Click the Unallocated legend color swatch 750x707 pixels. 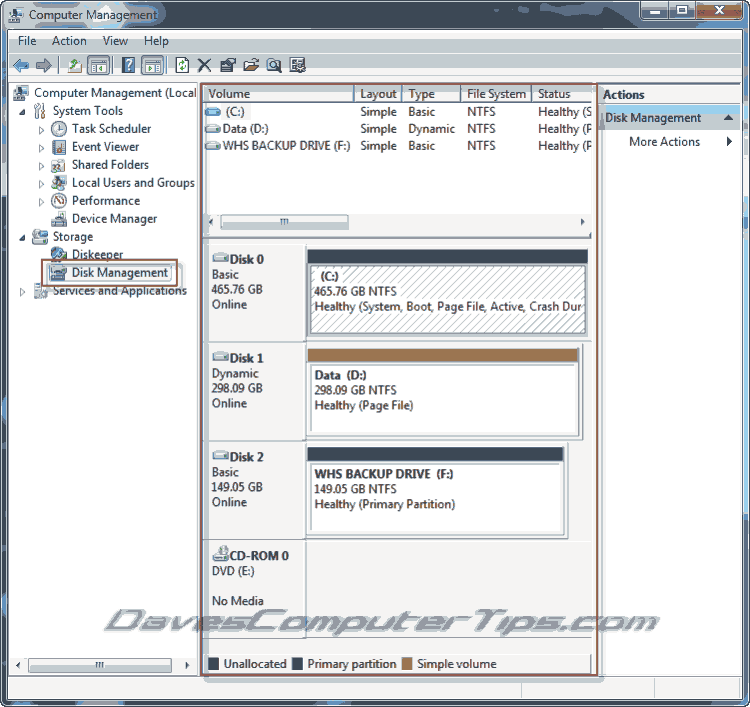point(213,664)
